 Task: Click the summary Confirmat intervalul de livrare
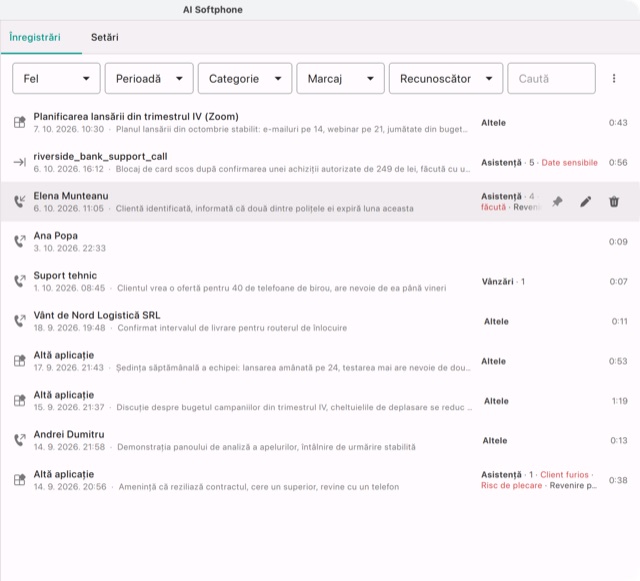tap(232, 328)
